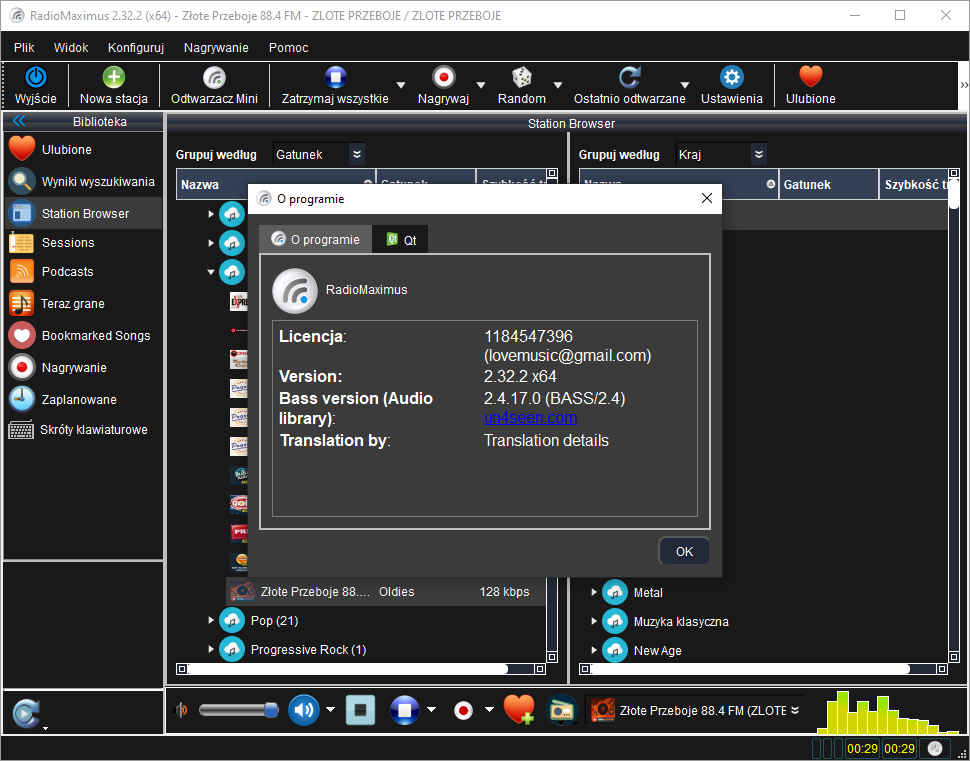Click the Wyjście power icon
This screenshot has width=970, height=761.
click(x=36, y=77)
